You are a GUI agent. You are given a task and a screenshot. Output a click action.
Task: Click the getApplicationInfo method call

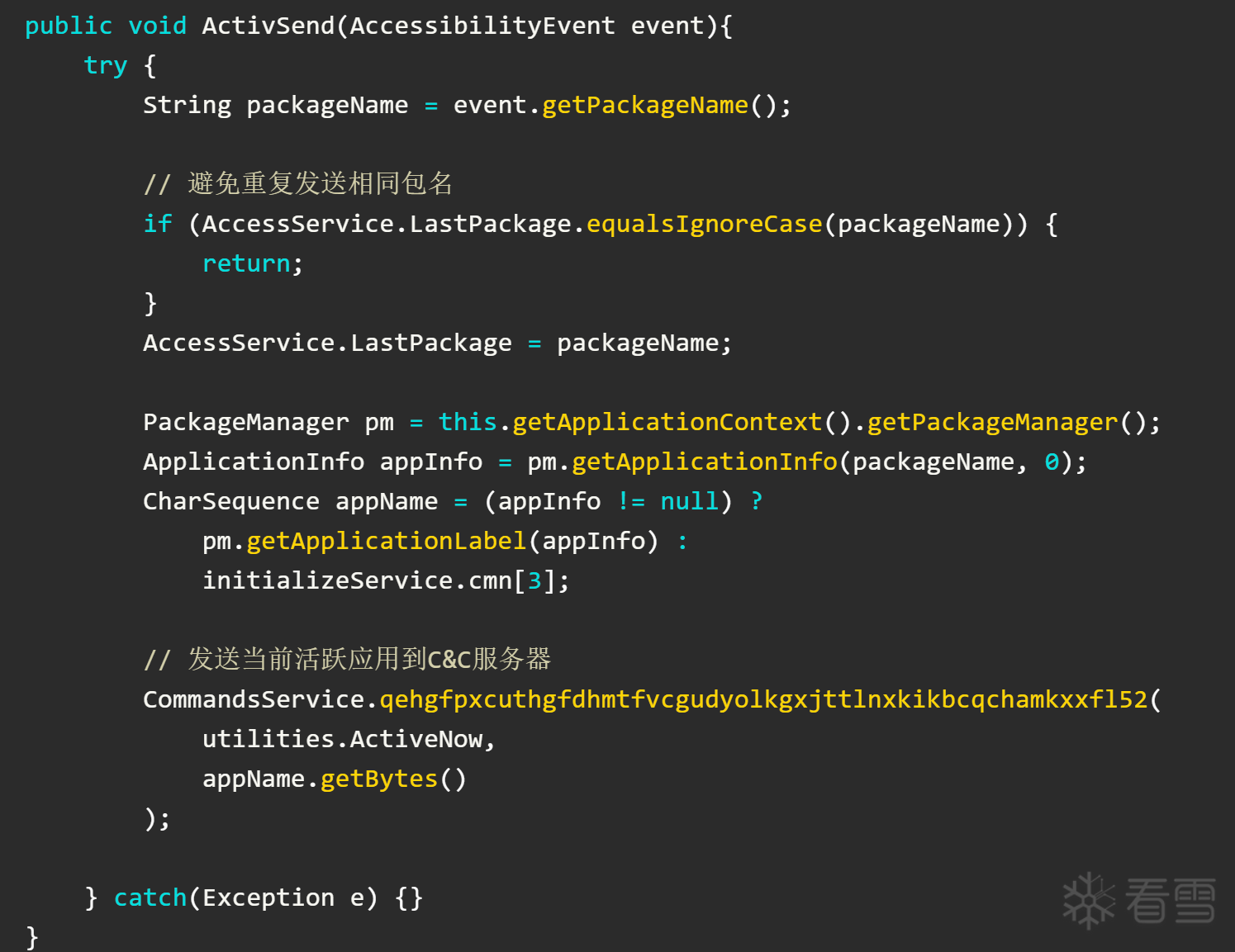705,462
